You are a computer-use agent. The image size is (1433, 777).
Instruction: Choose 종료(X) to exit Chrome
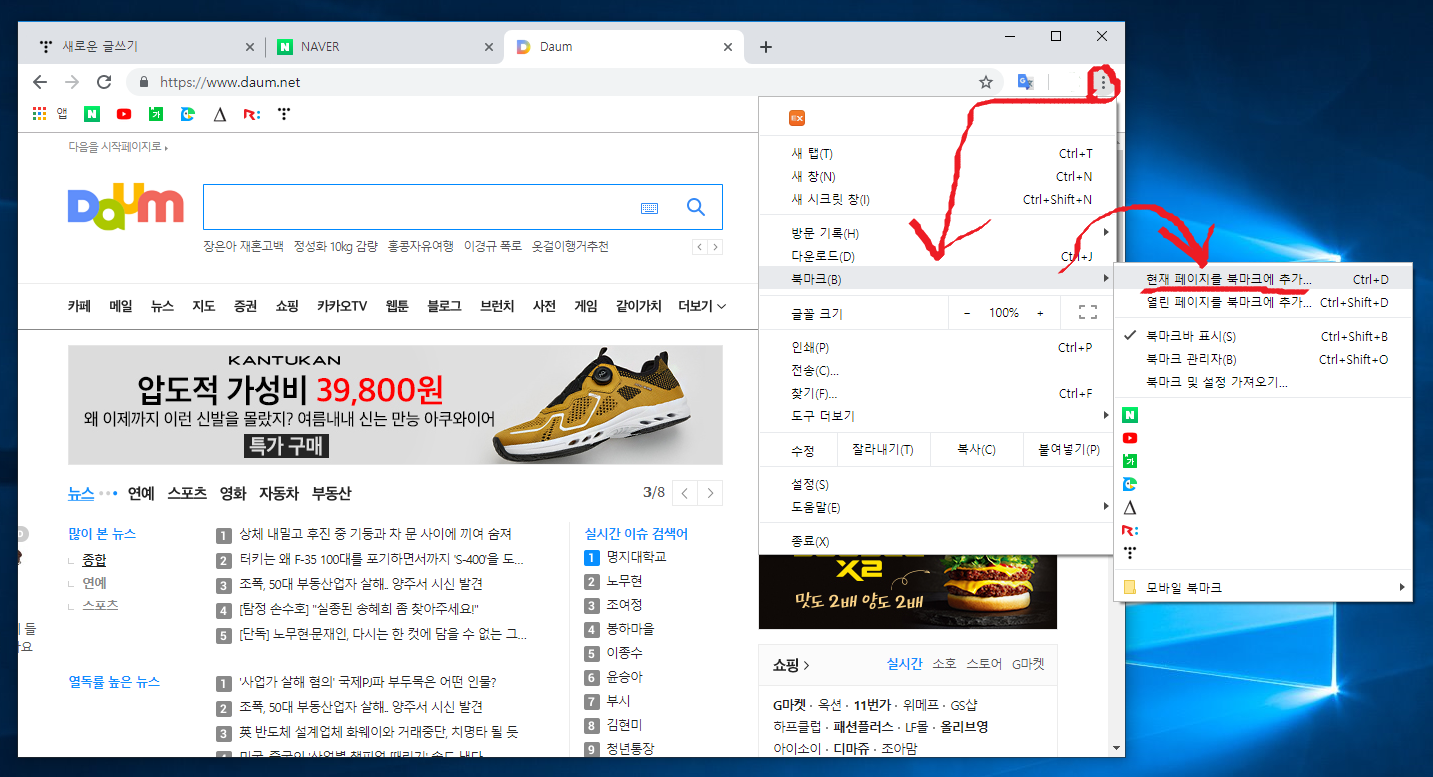[x=937, y=541]
